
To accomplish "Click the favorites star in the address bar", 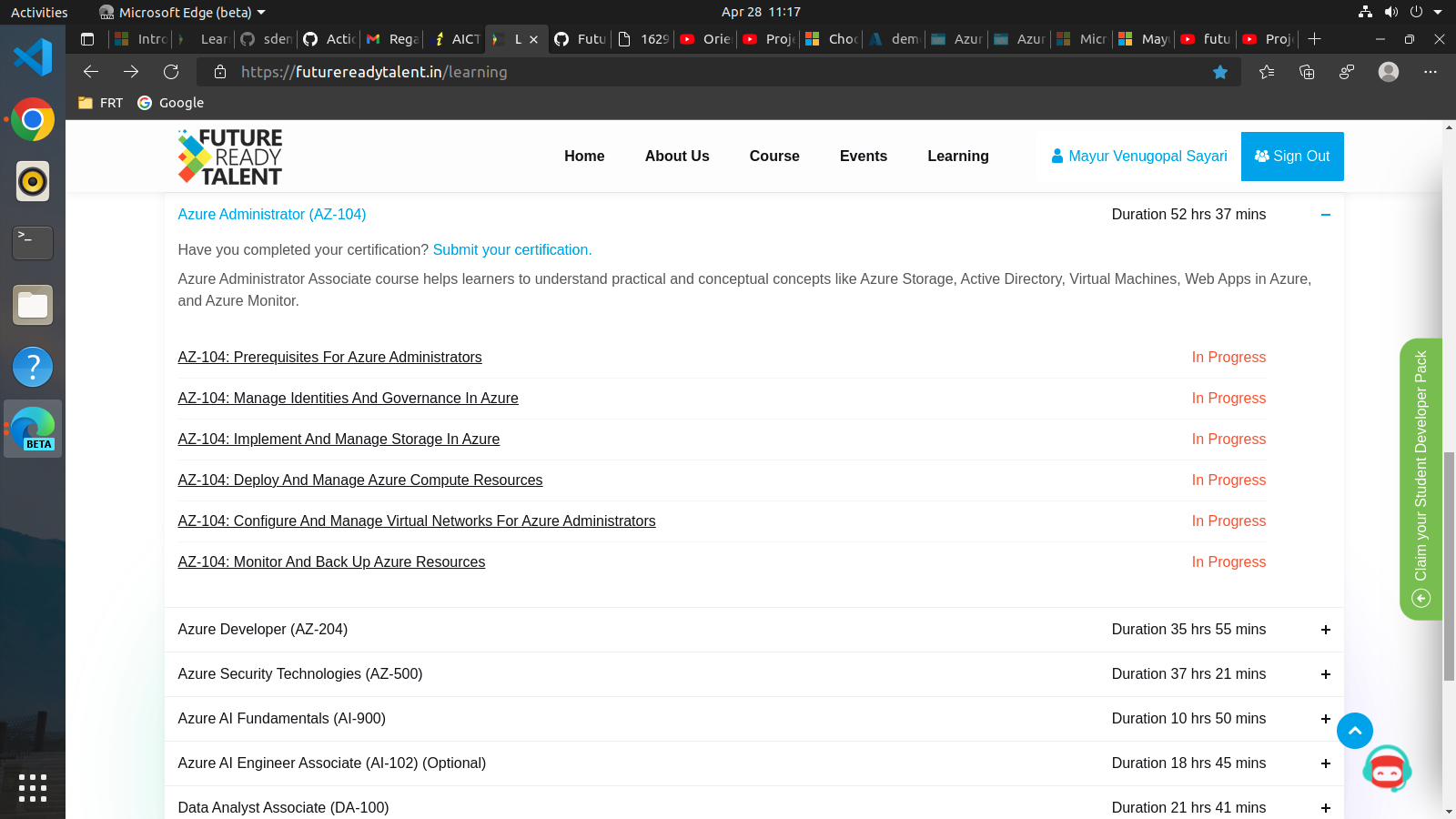I will point(1220,72).
